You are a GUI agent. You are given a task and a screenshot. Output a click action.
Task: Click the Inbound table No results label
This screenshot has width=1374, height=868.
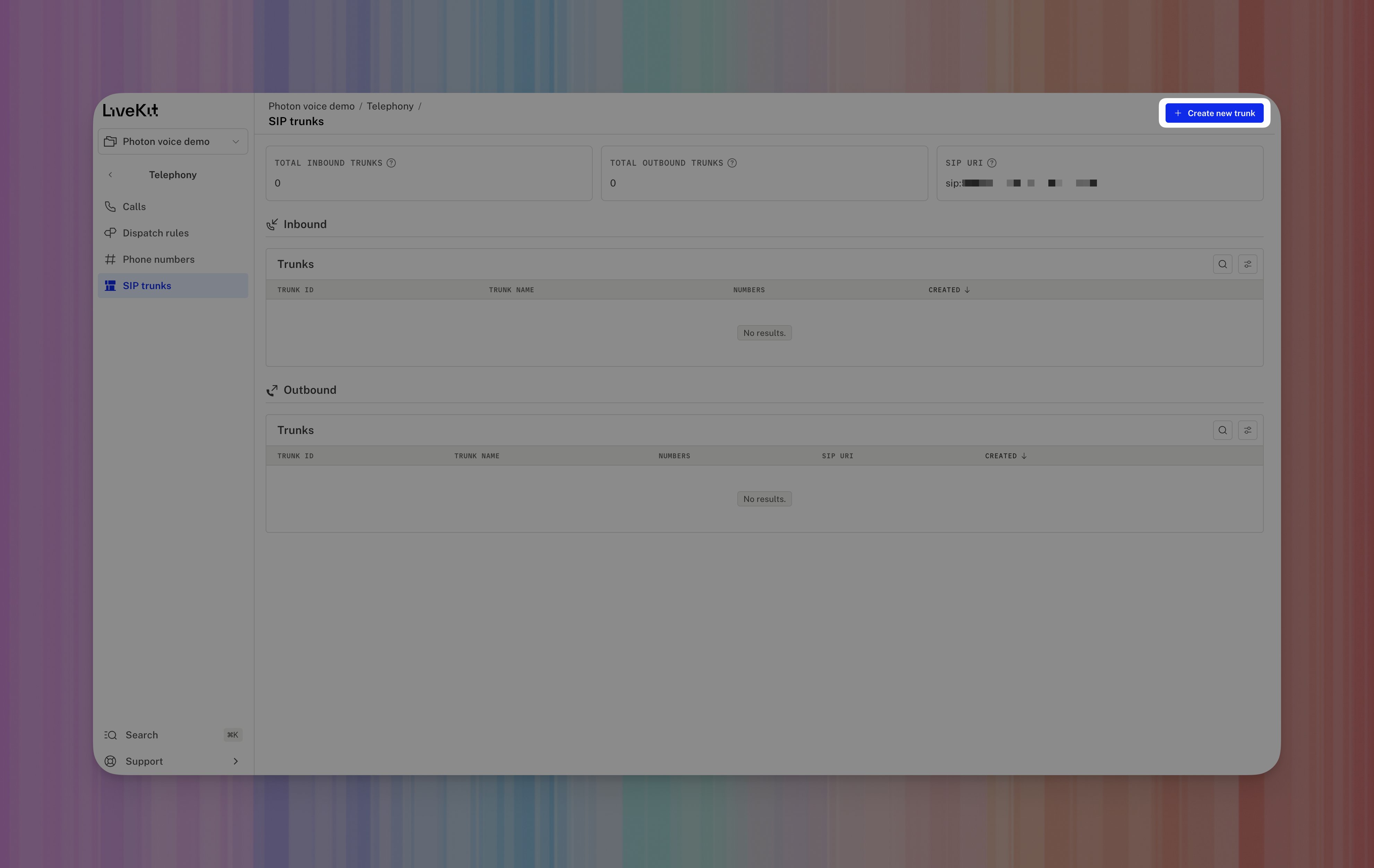(764, 333)
